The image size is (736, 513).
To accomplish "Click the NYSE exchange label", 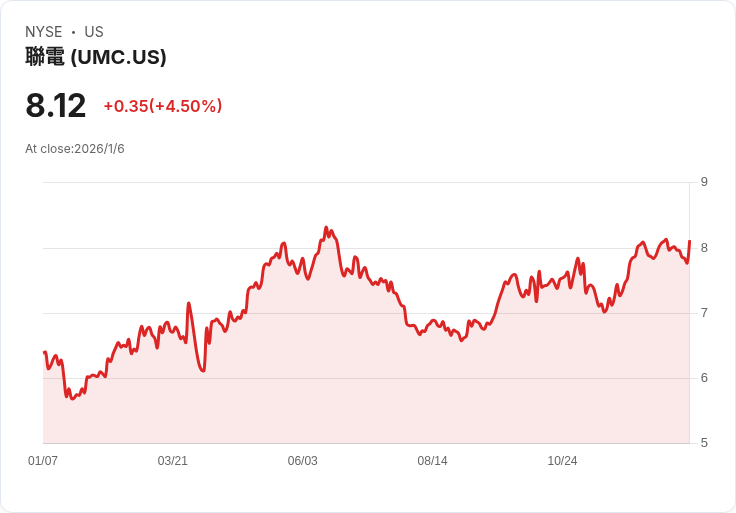I will click(44, 32).
